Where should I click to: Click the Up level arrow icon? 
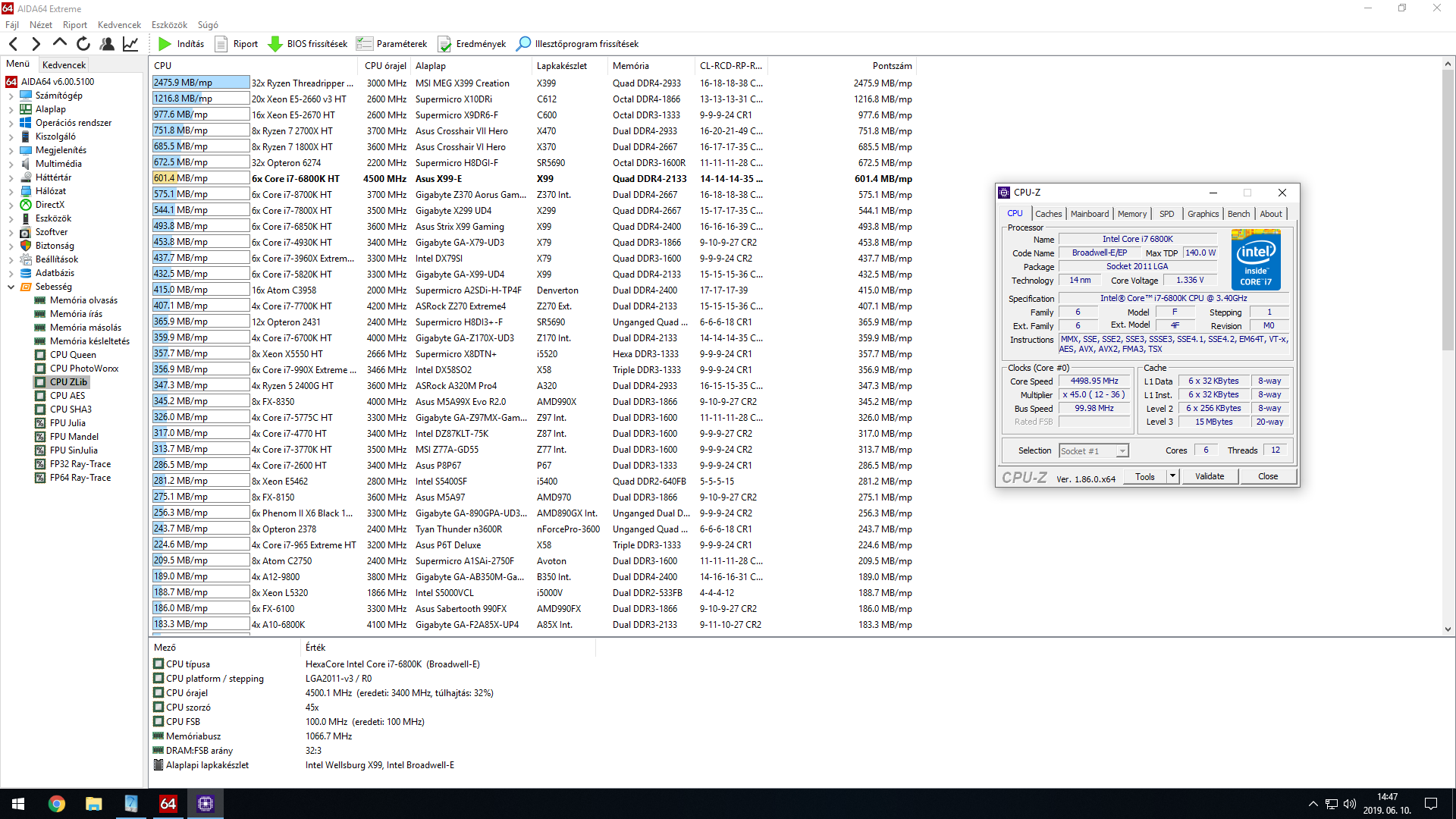[x=59, y=44]
